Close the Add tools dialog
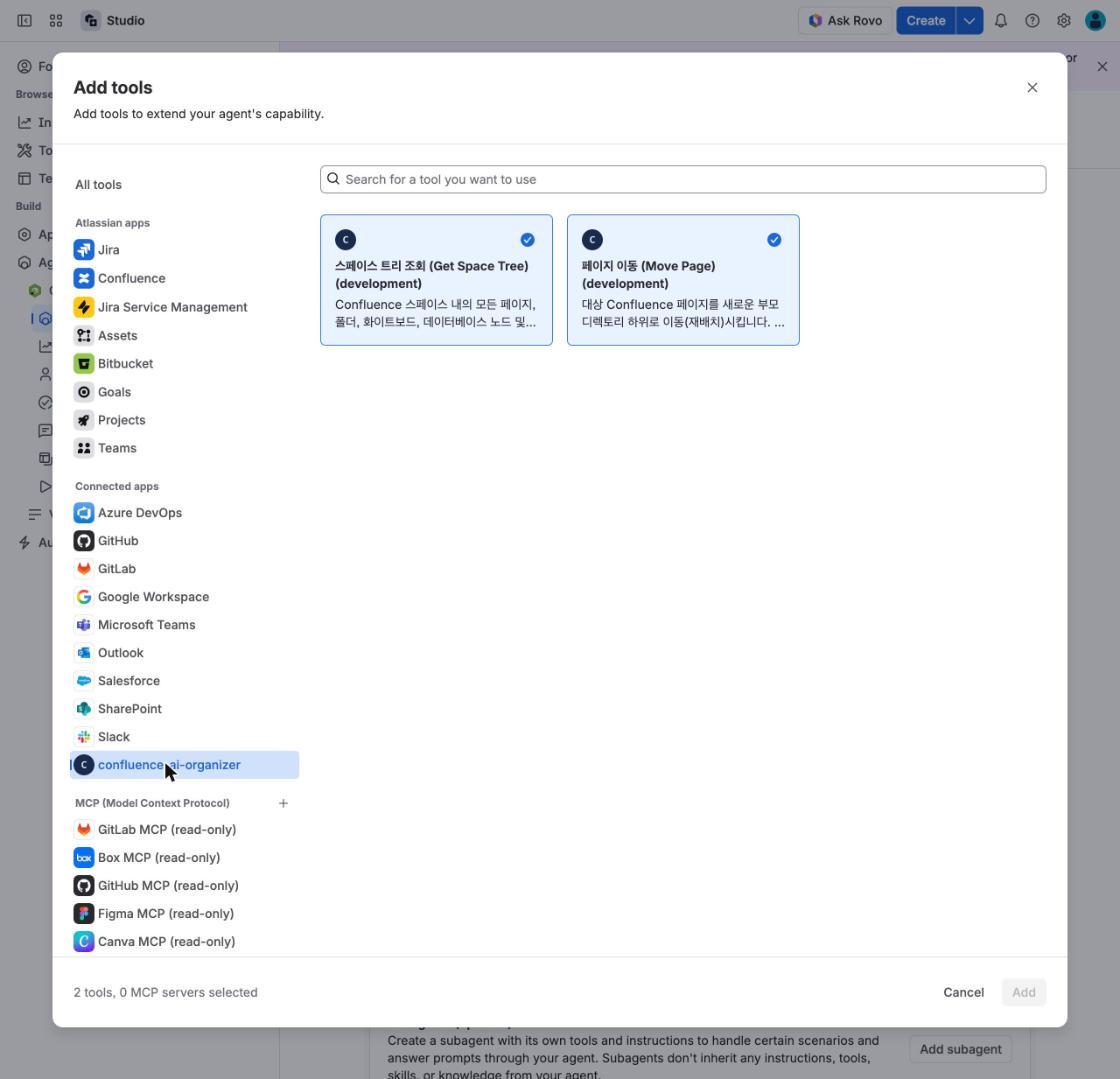The image size is (1120, 1079). pos(1032,87)
